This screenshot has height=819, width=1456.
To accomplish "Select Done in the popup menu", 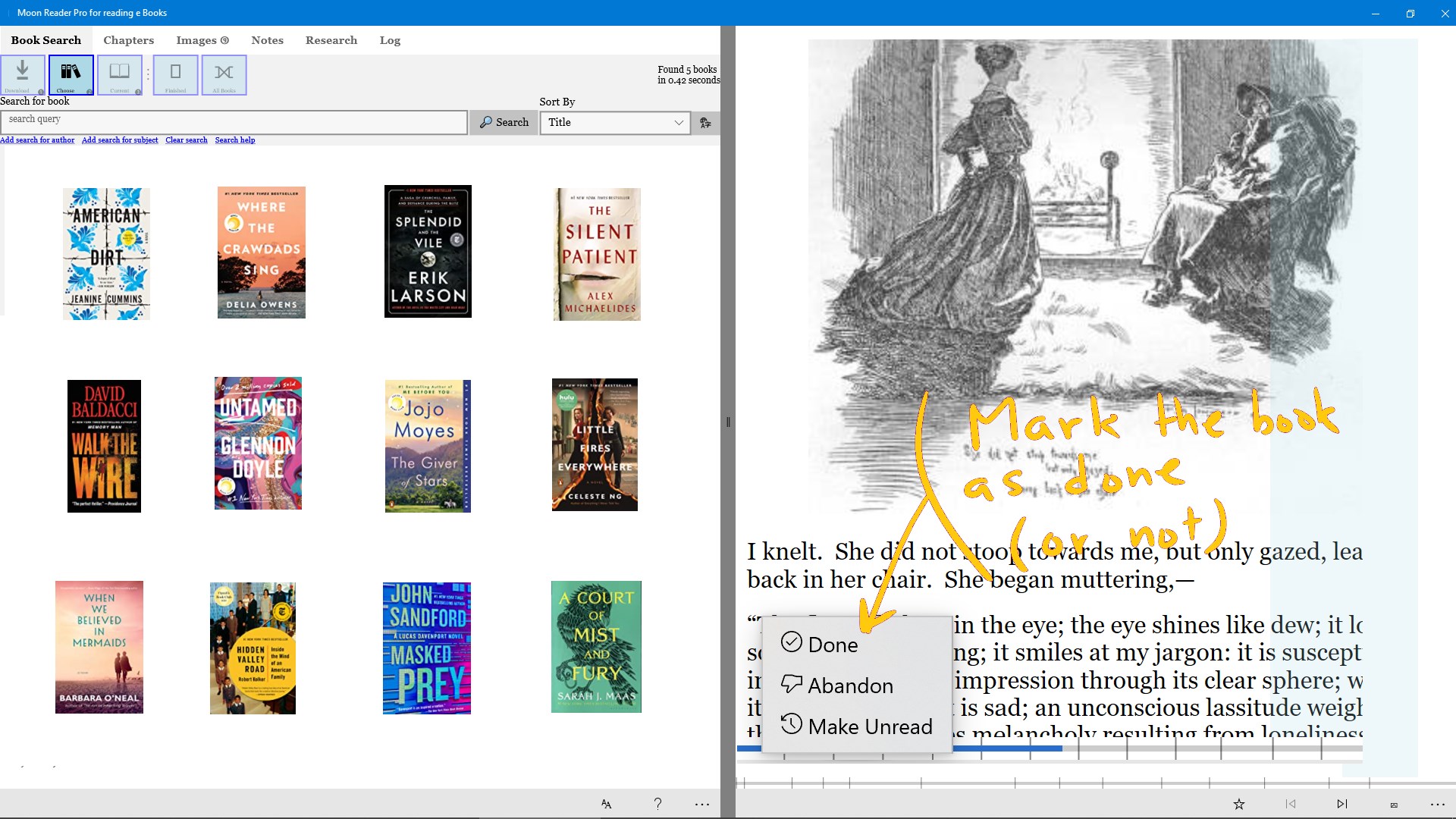I will click(832, 645).
